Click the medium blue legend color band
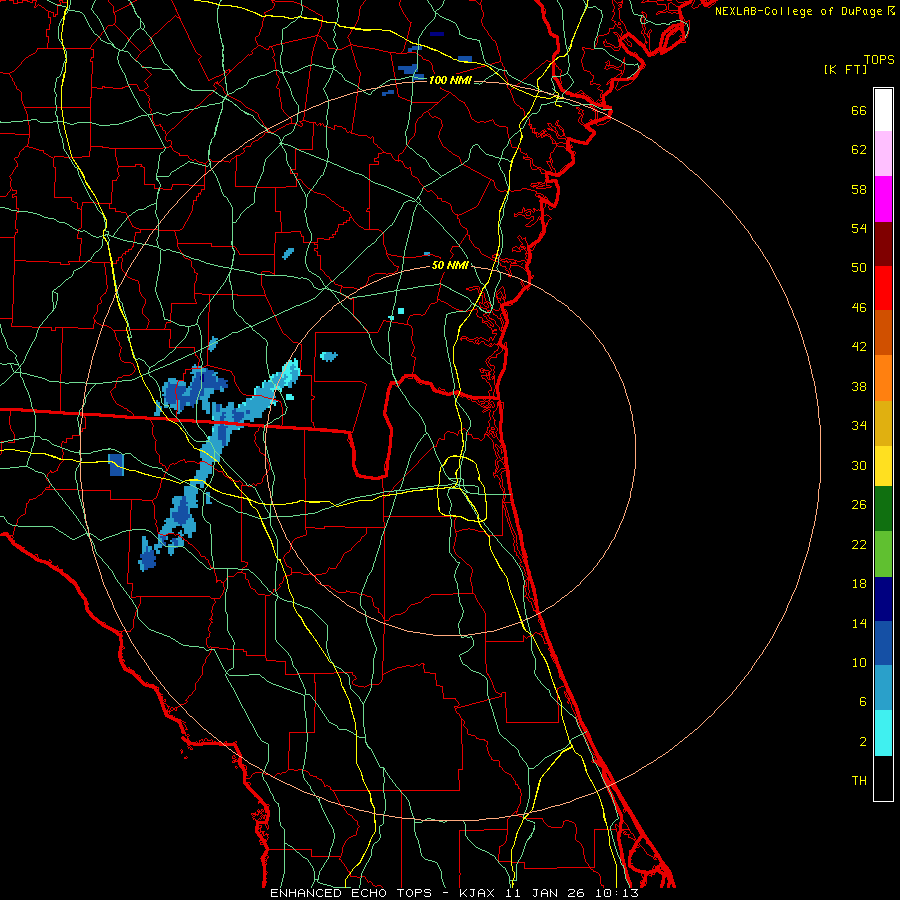Screen dimensions: 900x900 click(883, 643)
